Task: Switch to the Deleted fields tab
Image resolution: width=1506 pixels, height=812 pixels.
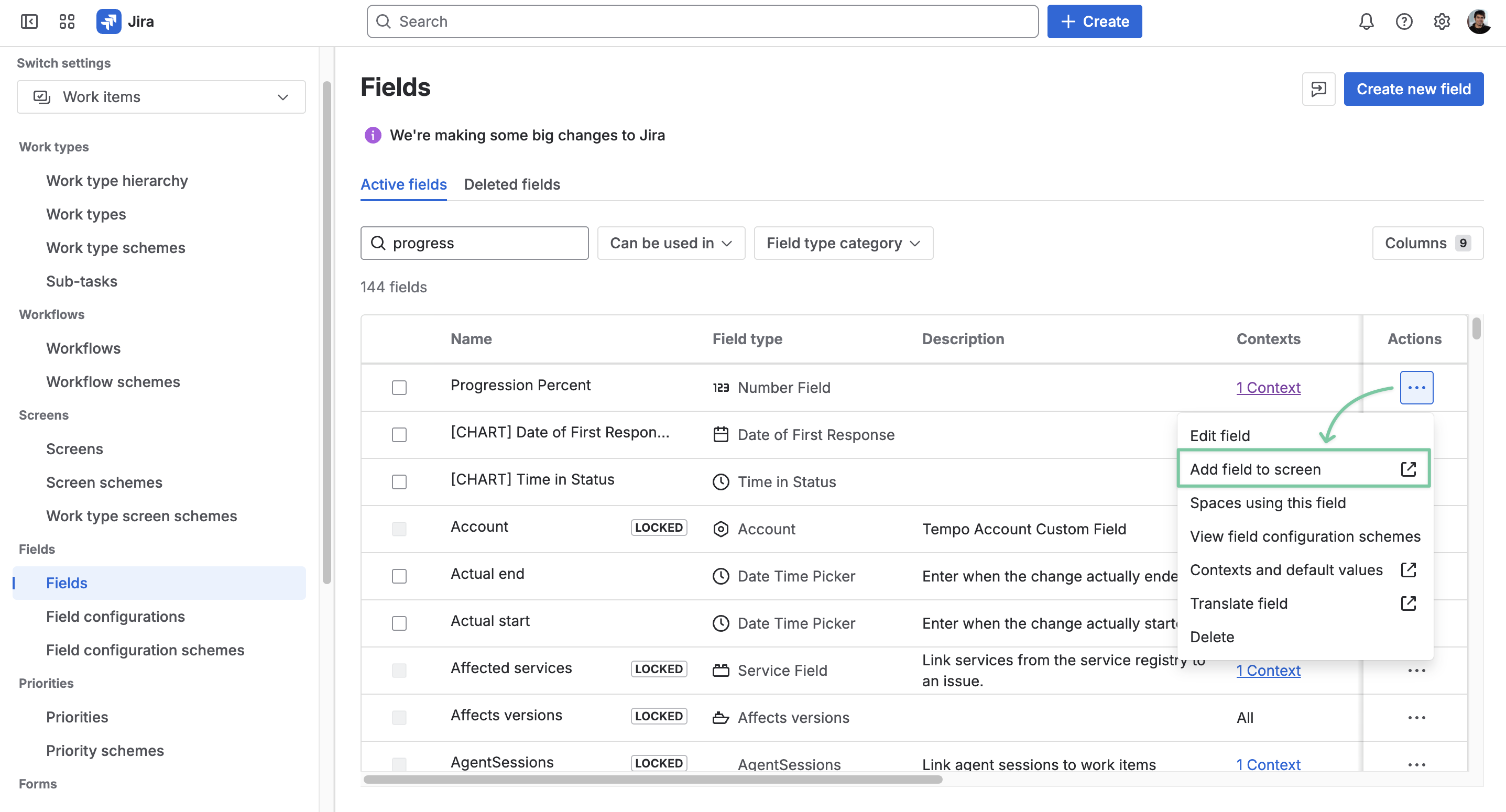Action: point(512,184)
